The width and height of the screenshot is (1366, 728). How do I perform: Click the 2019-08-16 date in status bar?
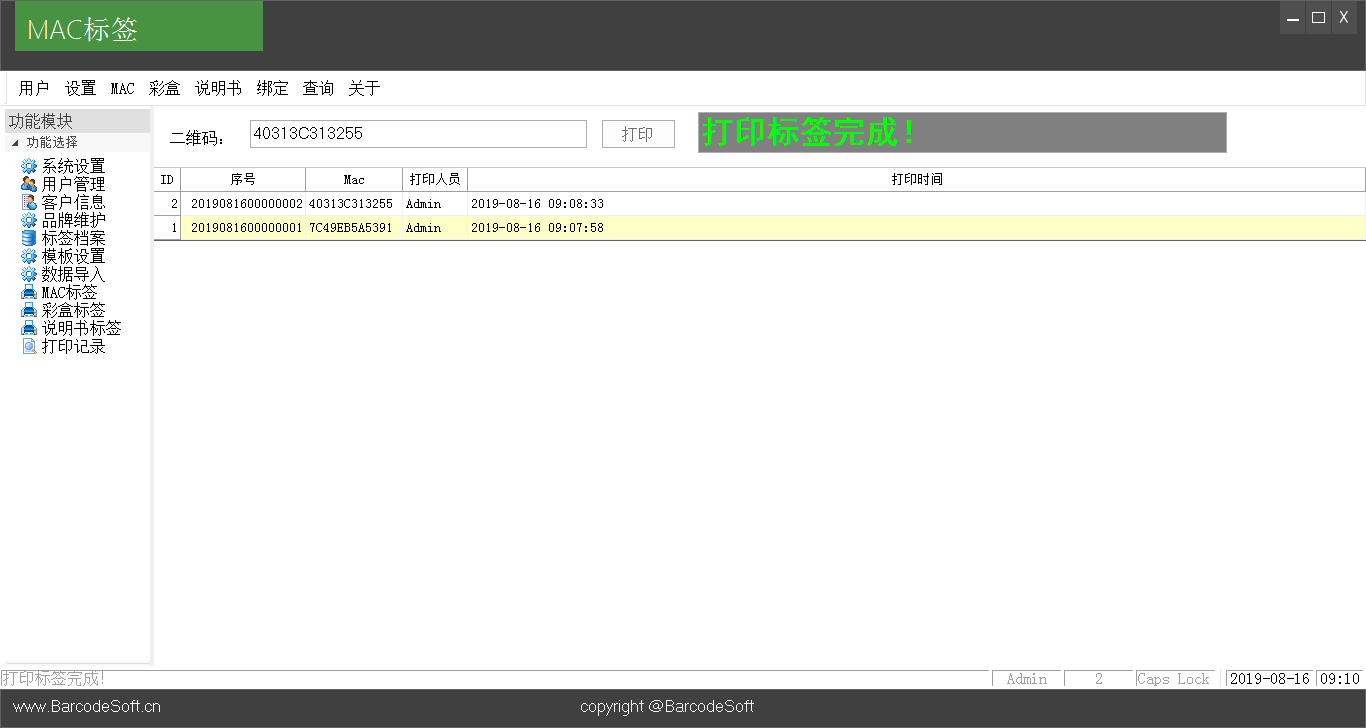point(1269,679)
